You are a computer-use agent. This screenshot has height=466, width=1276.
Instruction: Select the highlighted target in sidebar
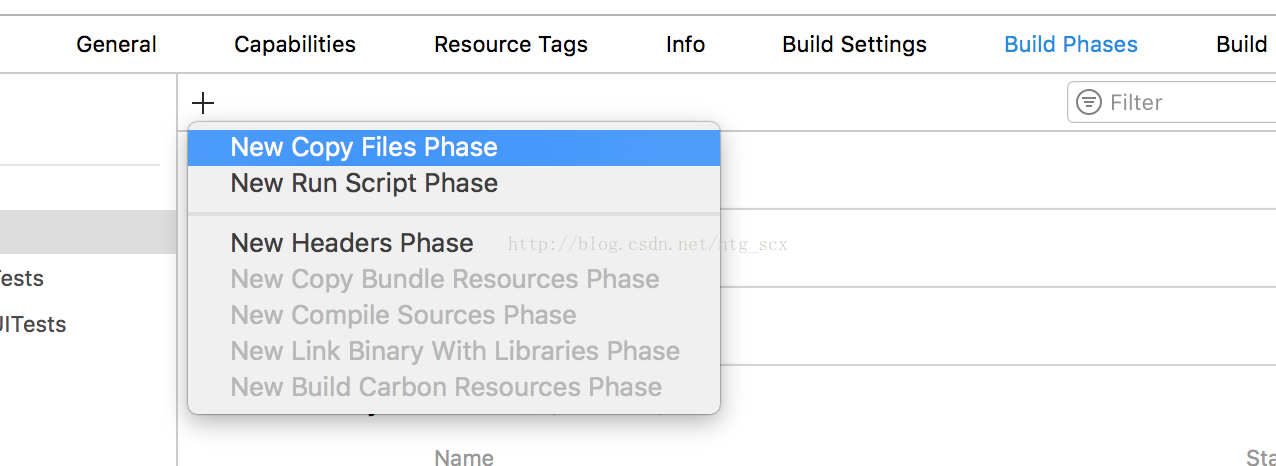tap(88, 232)
